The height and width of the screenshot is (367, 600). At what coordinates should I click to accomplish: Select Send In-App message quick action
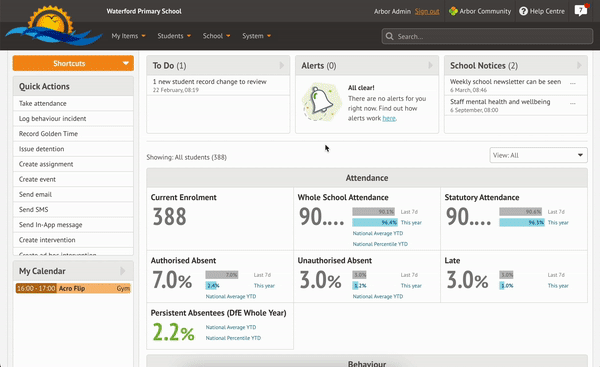click(73, 225)
